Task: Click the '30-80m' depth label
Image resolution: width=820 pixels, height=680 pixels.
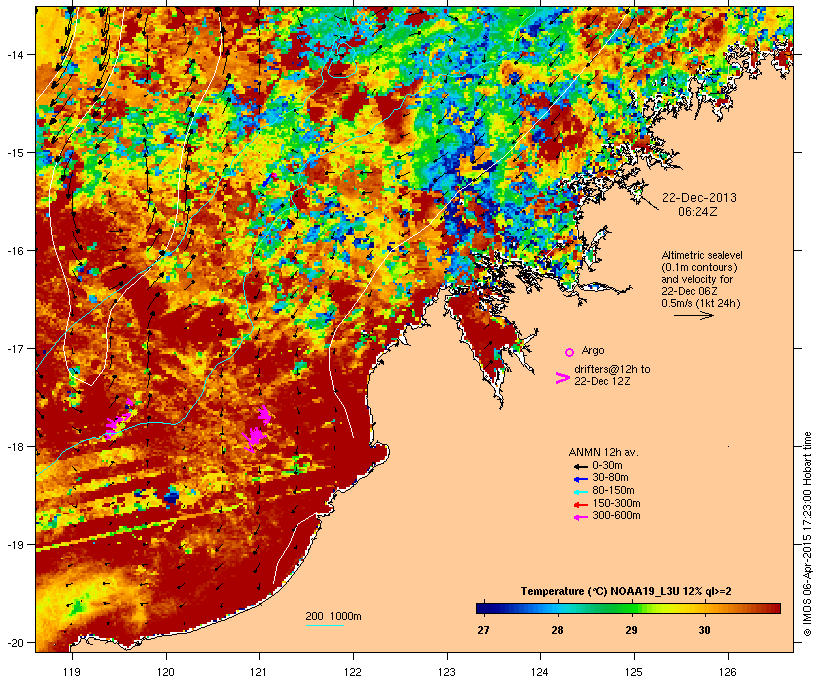Action: click(x=610, y=478)
